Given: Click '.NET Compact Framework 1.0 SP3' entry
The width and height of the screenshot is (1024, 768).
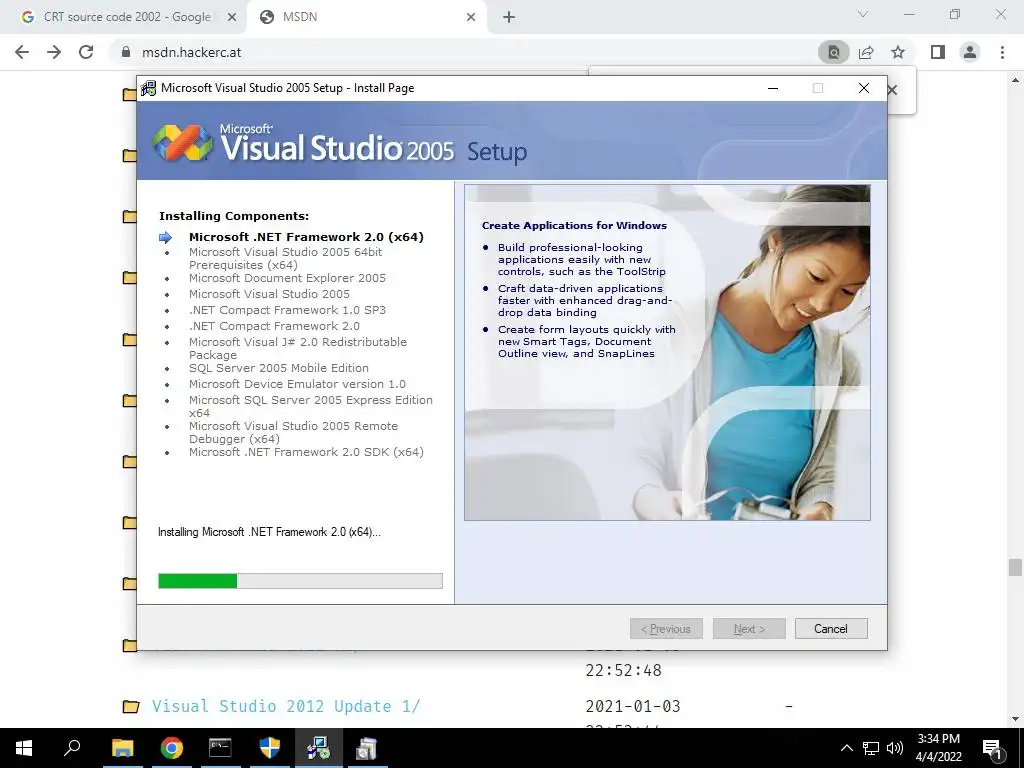Looking at the screenshot, I should coord(287,310).
